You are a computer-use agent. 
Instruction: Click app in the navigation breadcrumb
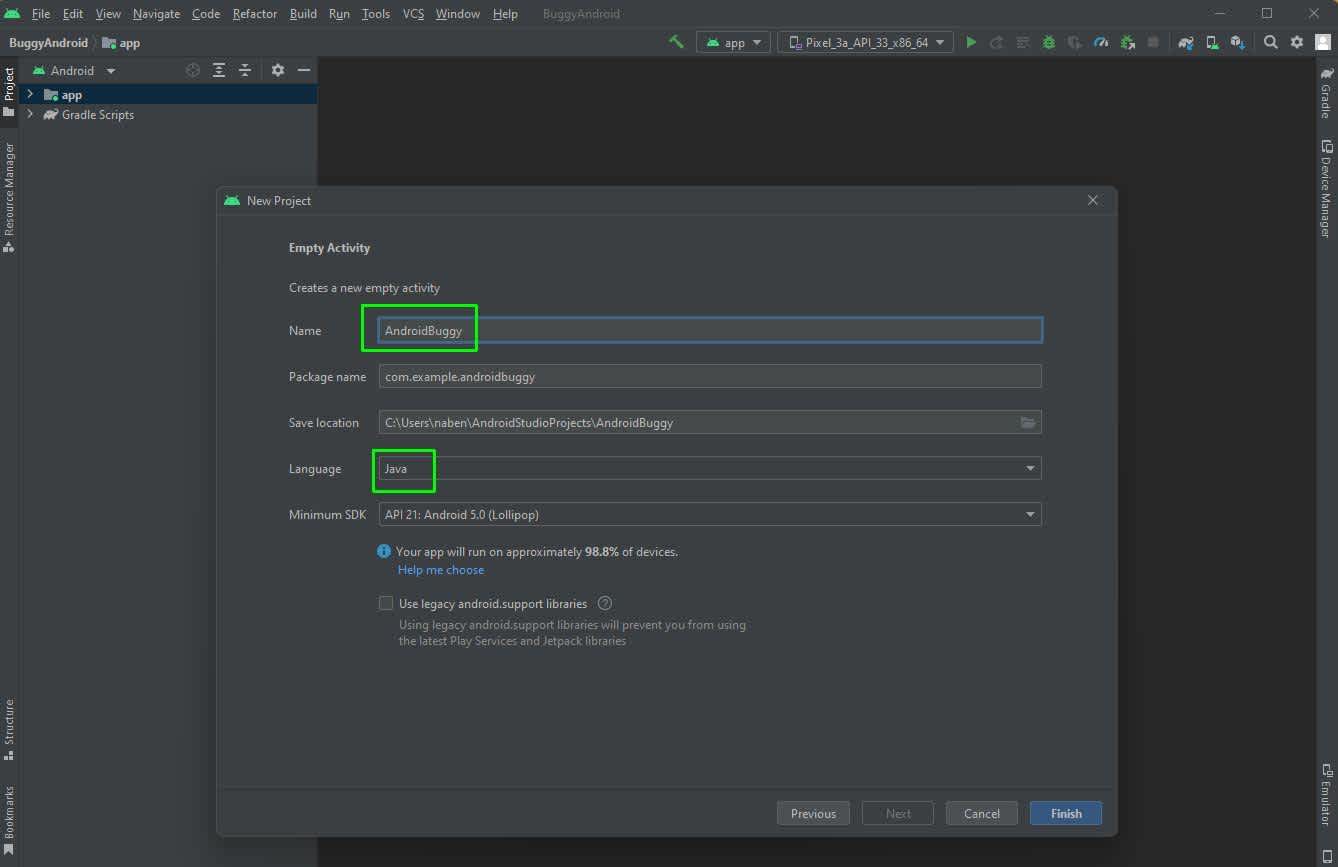(x=121, y=43)
